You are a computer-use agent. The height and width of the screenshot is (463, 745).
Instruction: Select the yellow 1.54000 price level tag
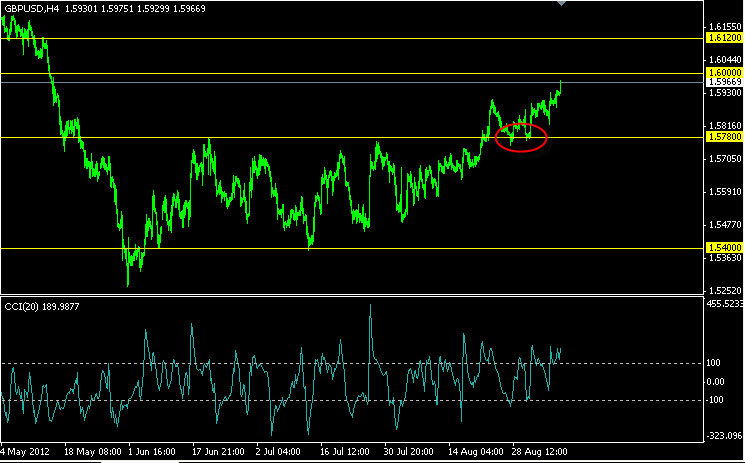click(725, 248)
